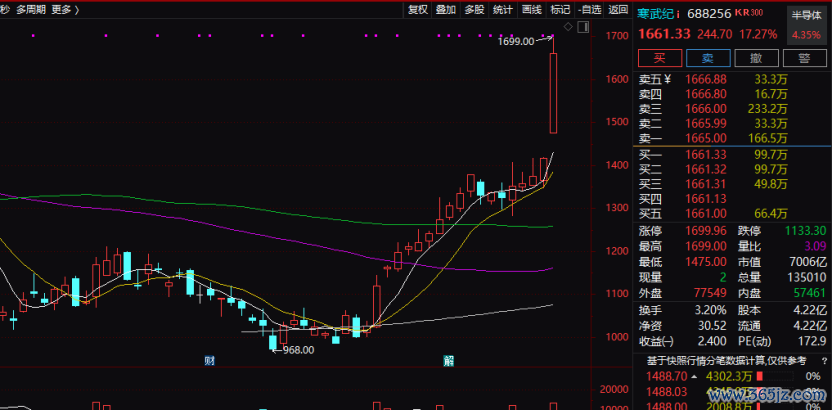Image resolution: width=832 pixels, height=410 pixels.
Task: Click the red volume bar in the 1488.70 row
Action: coord(759,377)
